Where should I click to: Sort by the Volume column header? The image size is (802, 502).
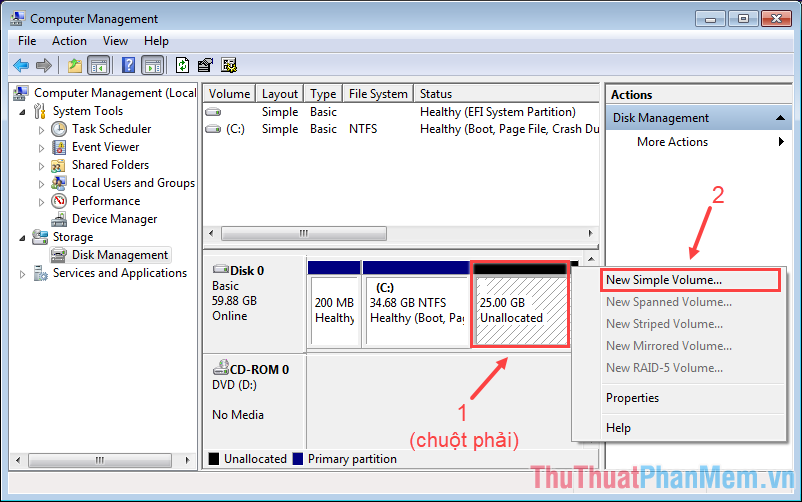click(x=229, y=94)
